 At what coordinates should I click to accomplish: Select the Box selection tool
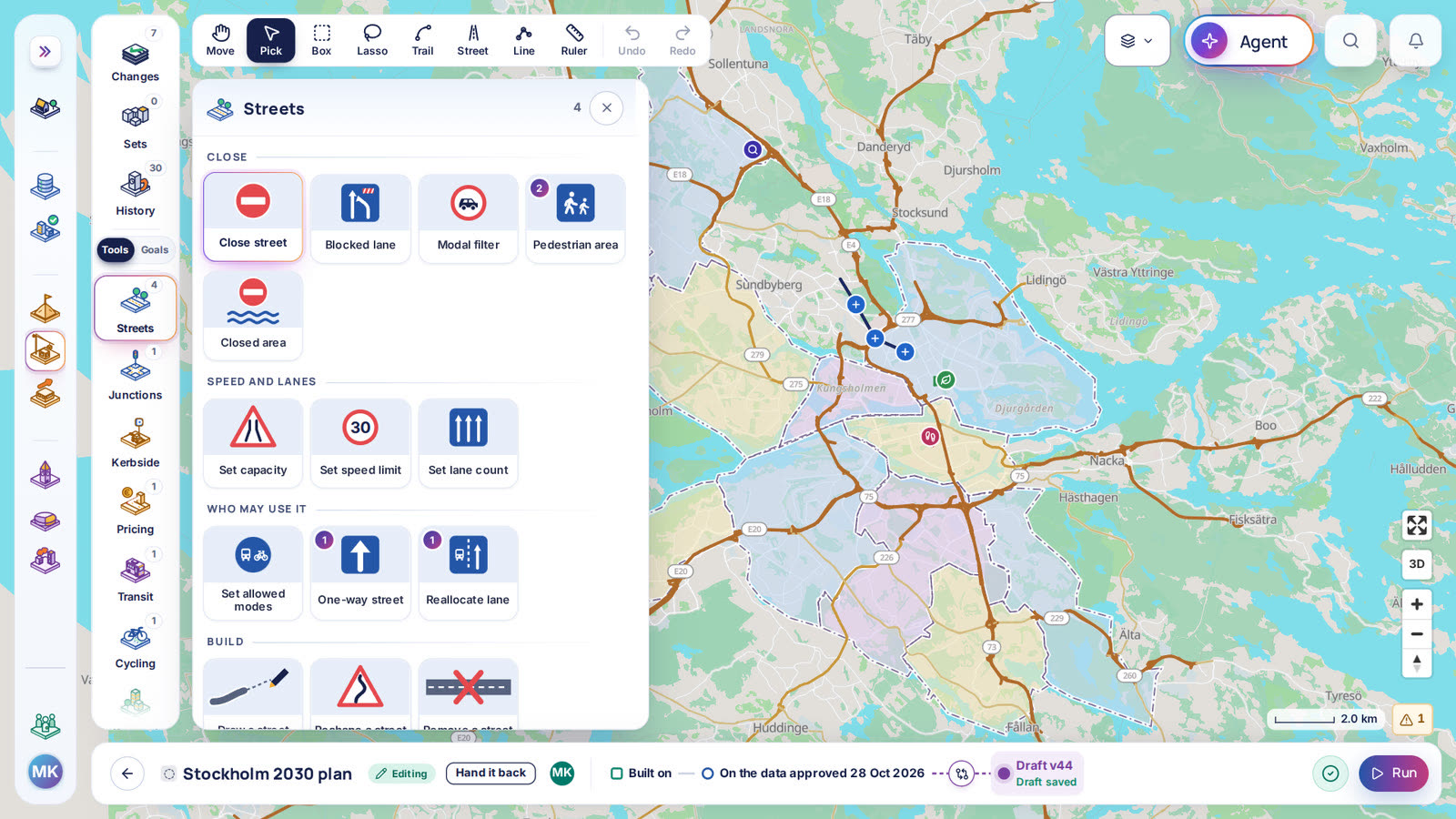[x=321, y=40]
